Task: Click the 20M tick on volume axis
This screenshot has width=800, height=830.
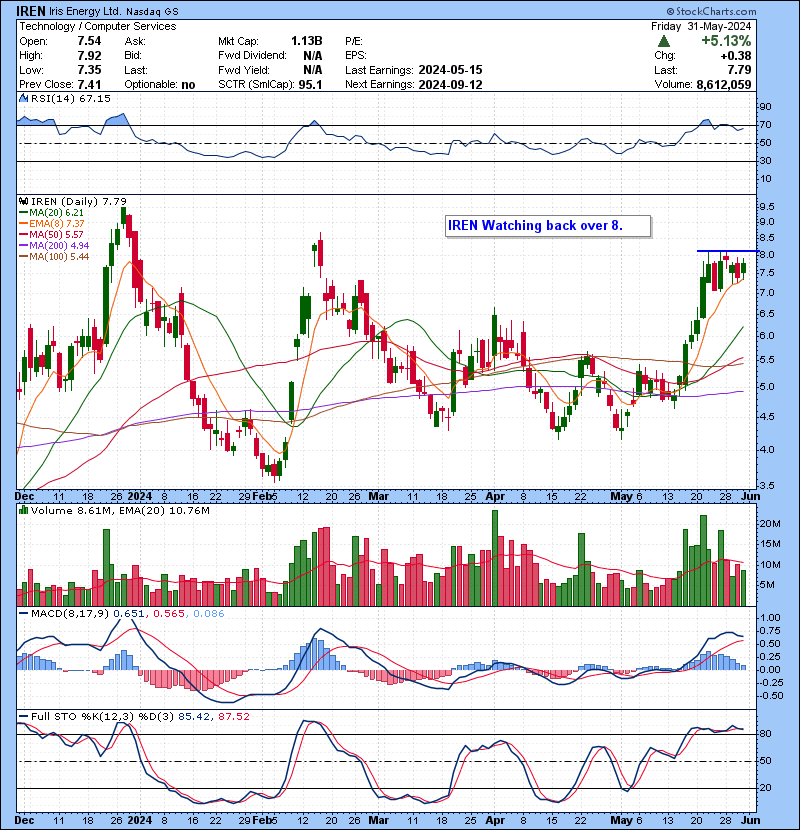Action: coord(770,524)
